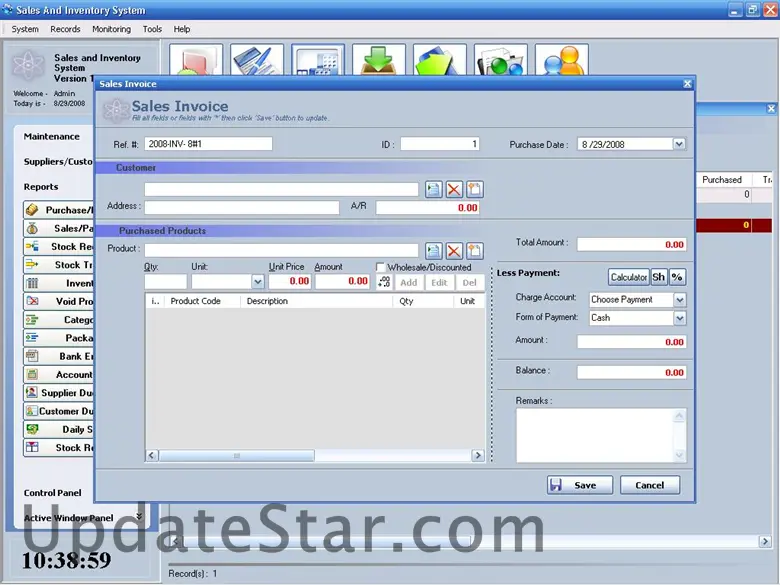Open the Sales/Payment report in sidebar

click(x=59, y=228)
